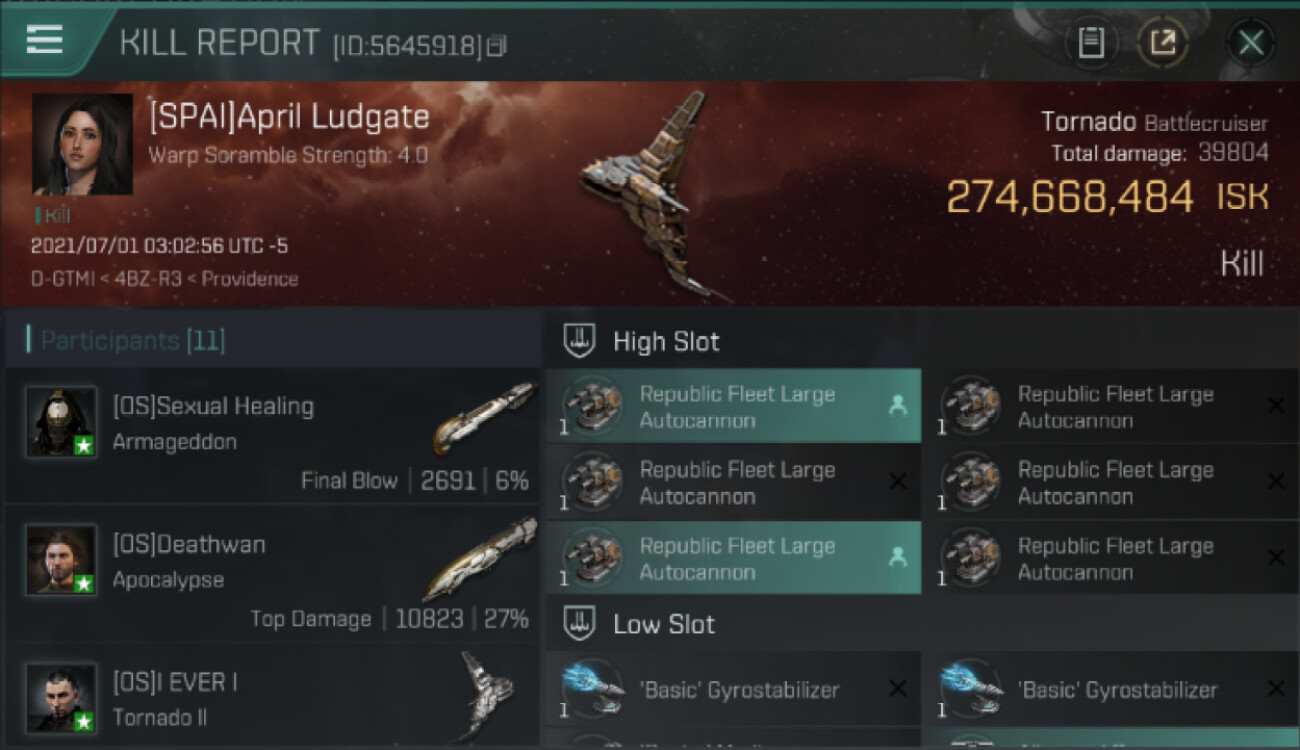Close the kill report window
The height and width of the screenshot is (750, 1300).
[1250, 42]
